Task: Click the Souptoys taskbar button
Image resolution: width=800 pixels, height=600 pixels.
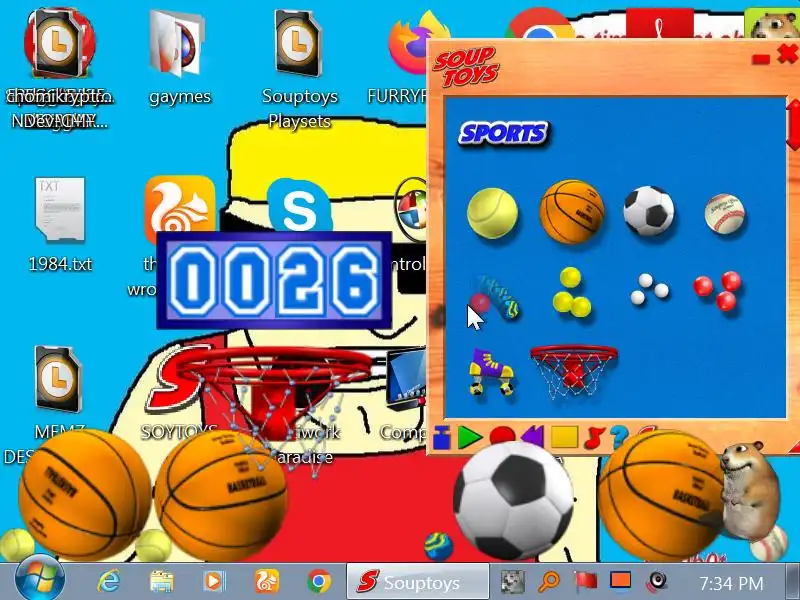Action: [x=417, y=582]
